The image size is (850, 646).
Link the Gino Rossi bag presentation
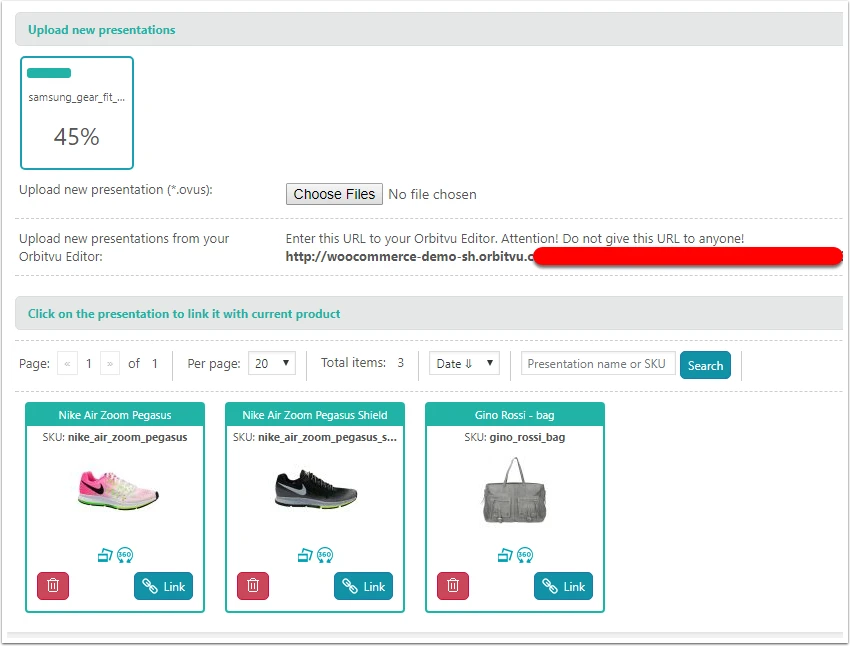564,586
